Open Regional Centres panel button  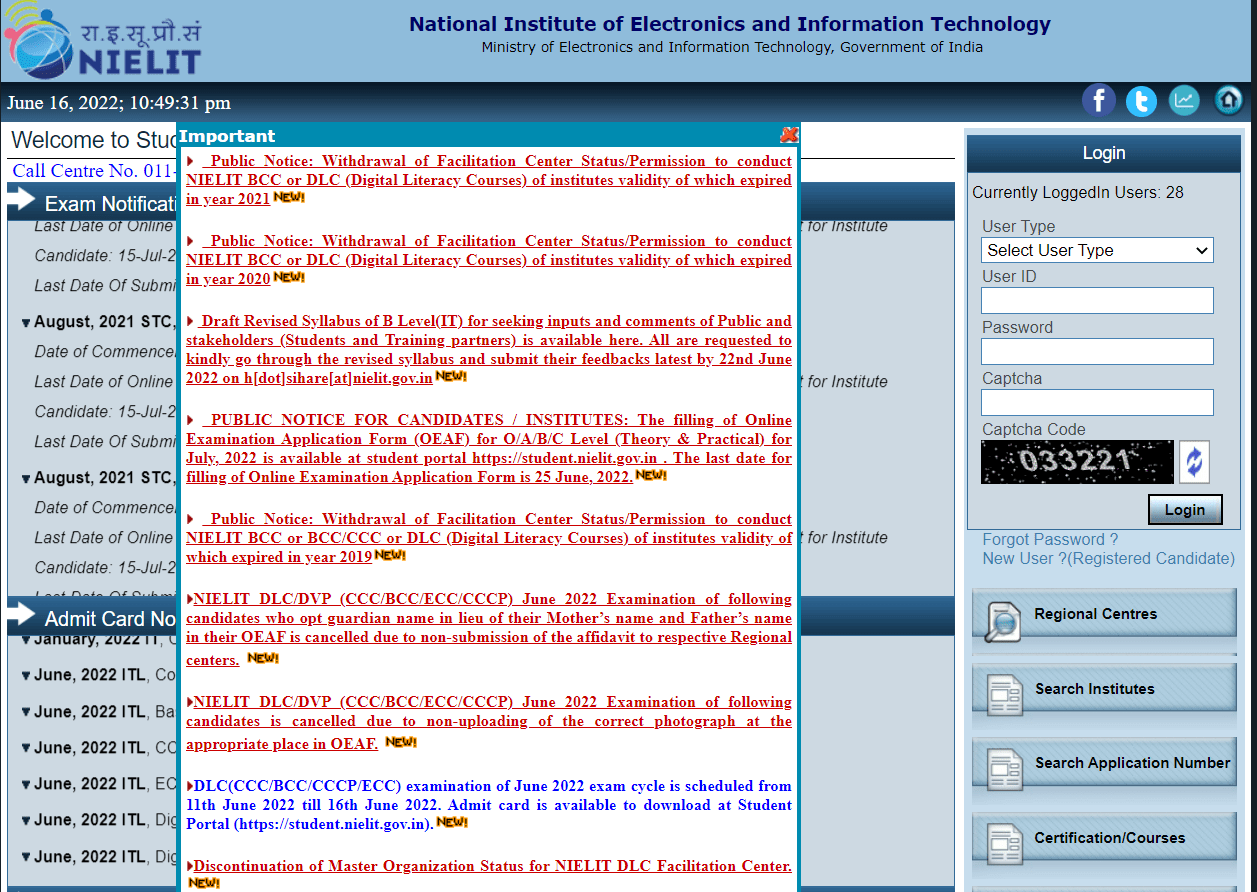(1104, 614)
